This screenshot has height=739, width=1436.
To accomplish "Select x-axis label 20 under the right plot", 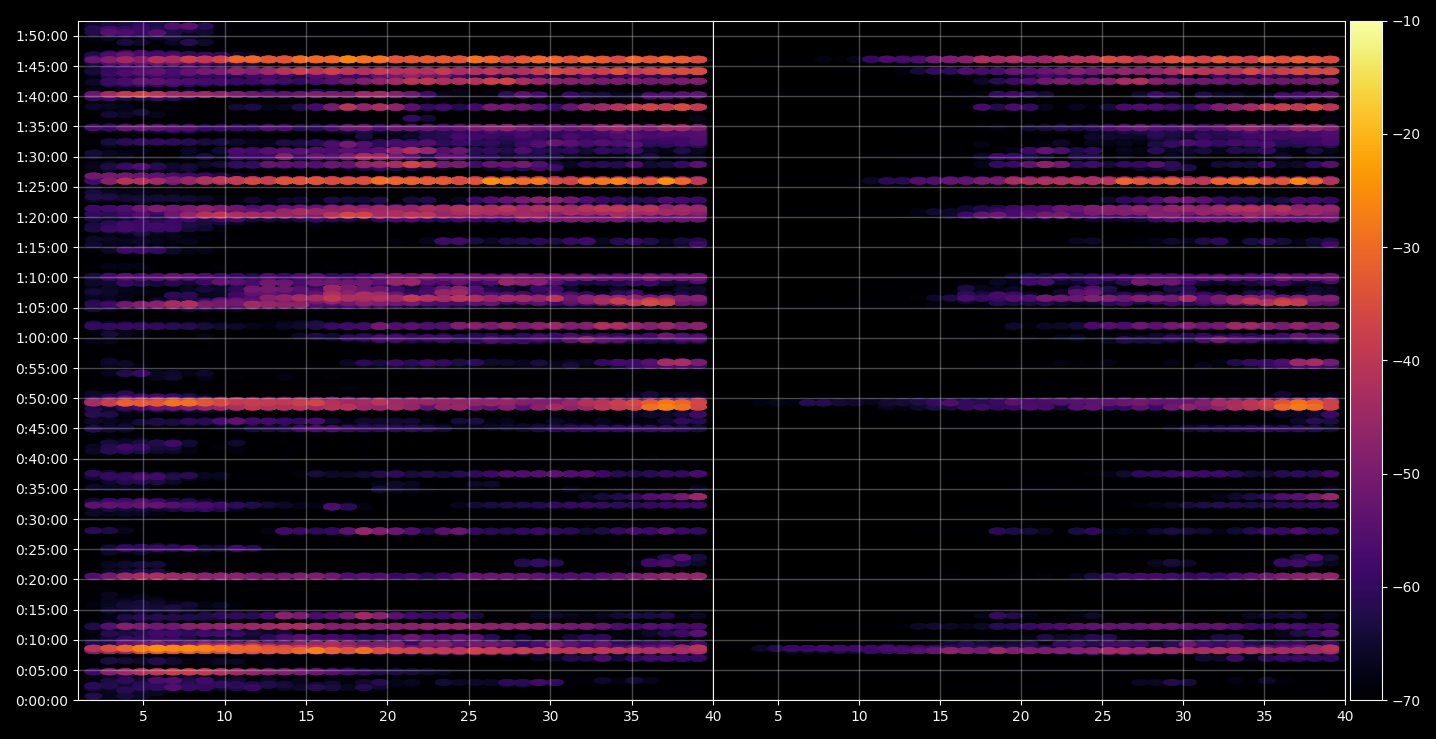I will pos(1021,716).
